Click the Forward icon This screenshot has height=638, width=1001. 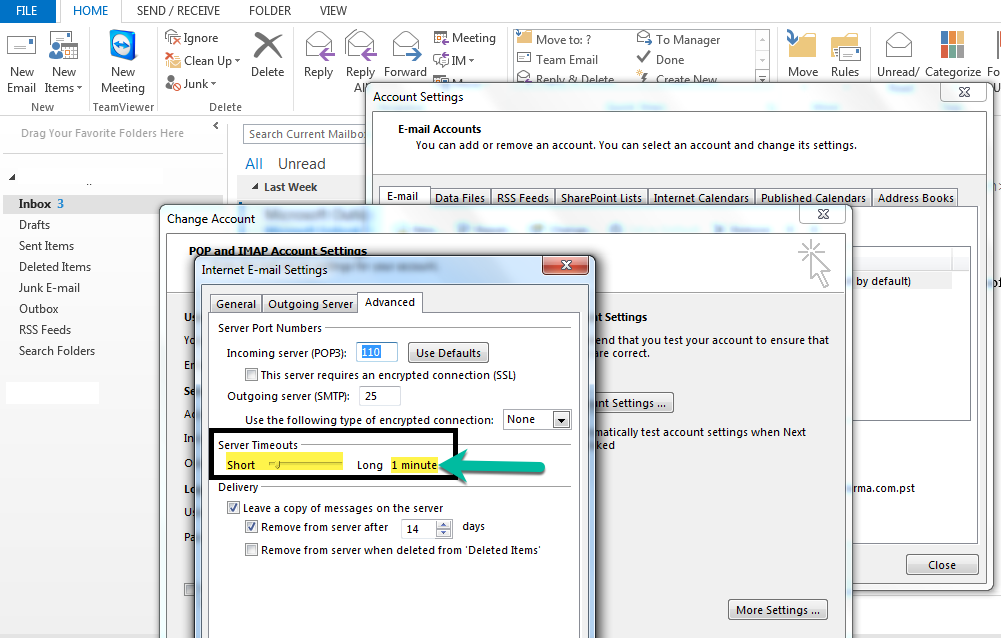coord(405,48)
